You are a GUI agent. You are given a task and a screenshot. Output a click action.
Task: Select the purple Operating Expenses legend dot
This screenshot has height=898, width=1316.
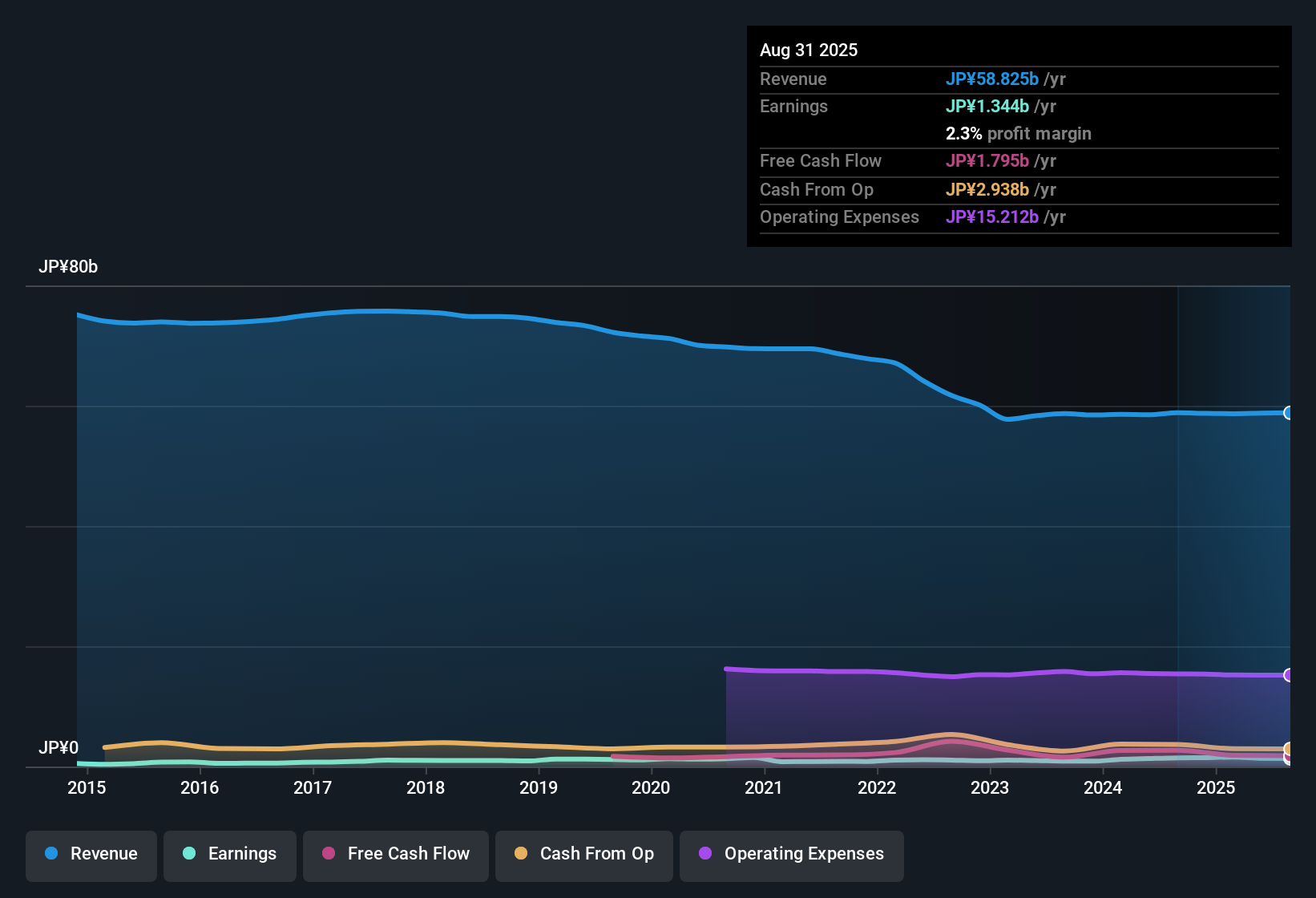(x=705, y=854)
